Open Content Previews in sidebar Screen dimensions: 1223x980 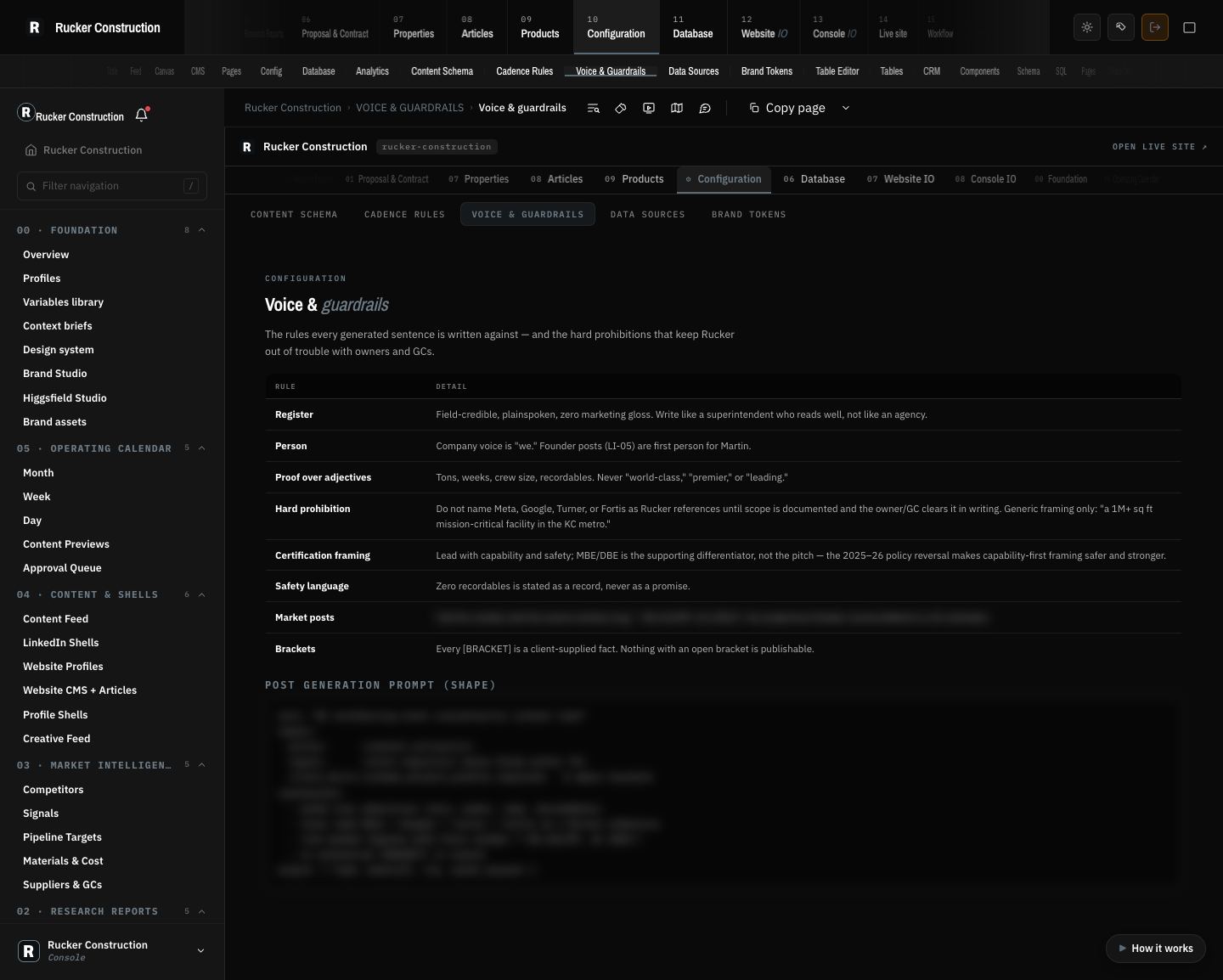65,544
